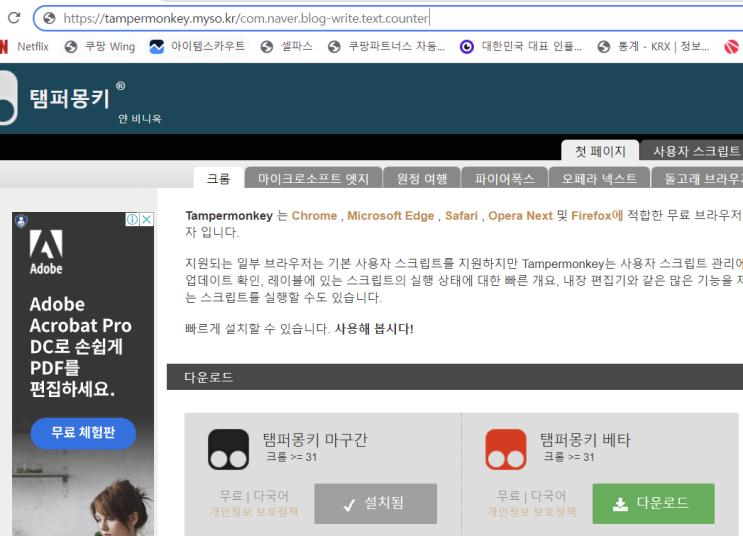Open the 통계 - KRX bookmark
The height and width of the screenshot is (536, 743).
(653, 46)
